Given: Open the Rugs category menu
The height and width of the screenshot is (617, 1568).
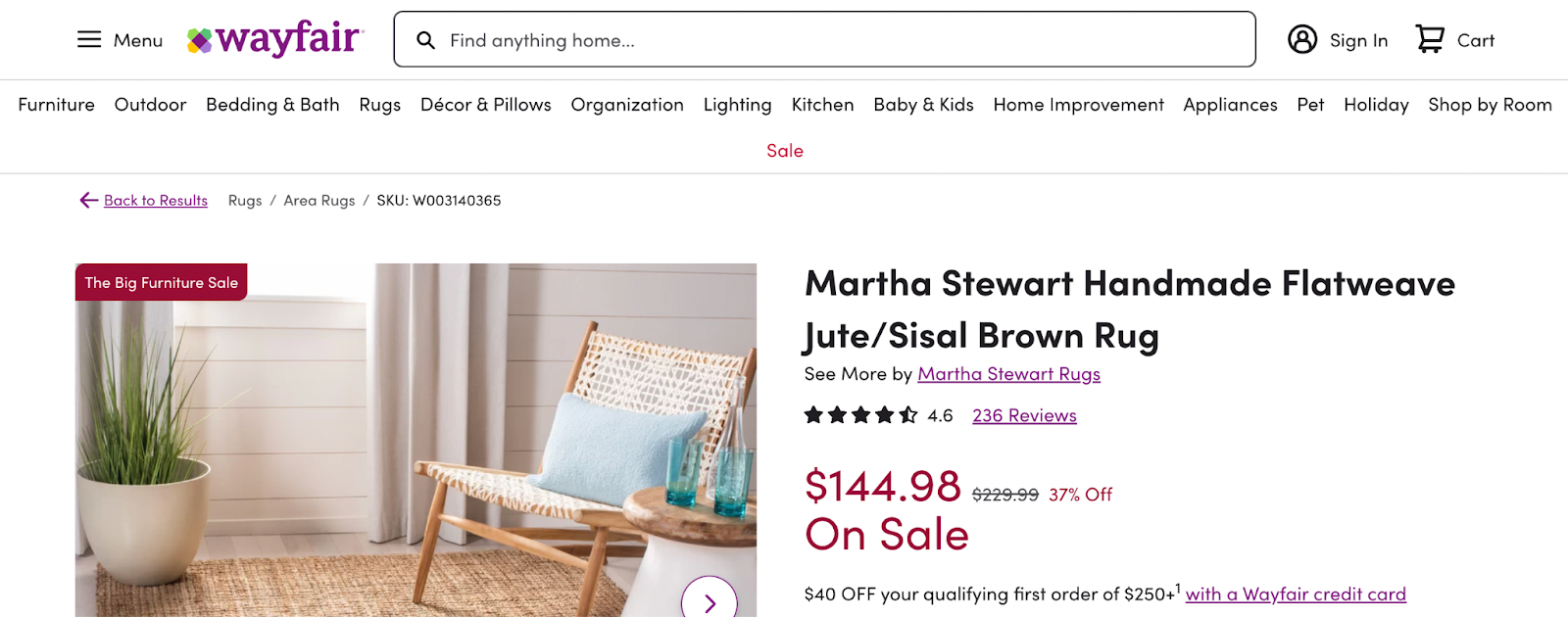Looking at the screenshot, I should [x=380, y=105].
